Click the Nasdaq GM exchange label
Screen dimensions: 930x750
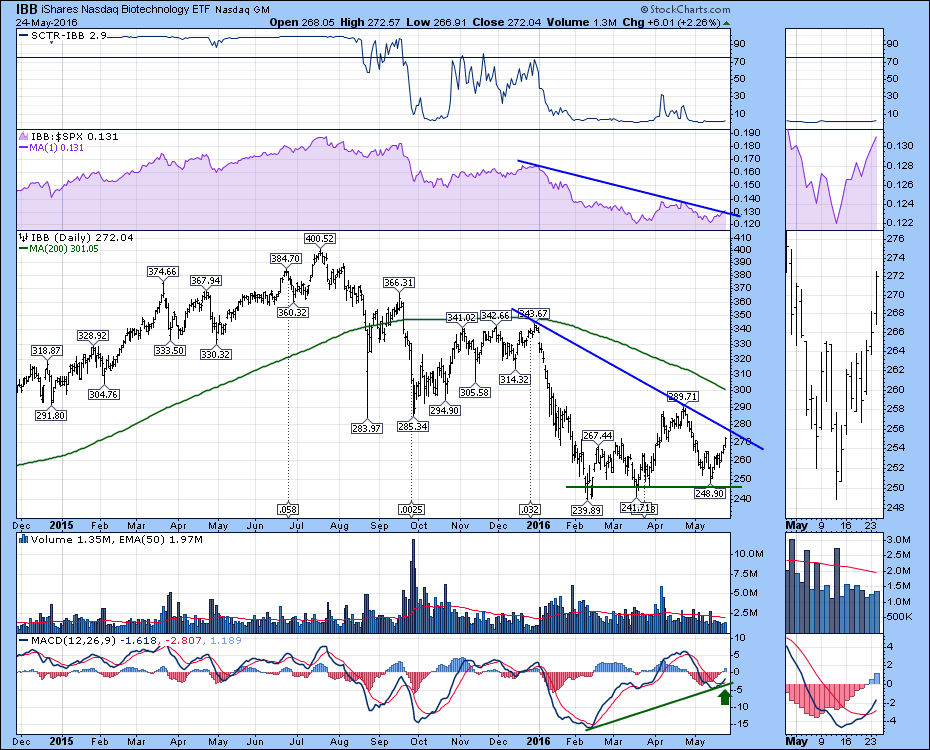242,10
